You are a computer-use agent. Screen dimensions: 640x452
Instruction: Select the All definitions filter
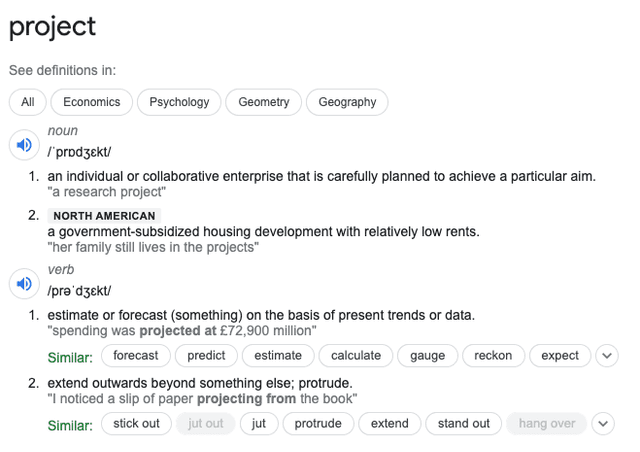click(27, 102)
